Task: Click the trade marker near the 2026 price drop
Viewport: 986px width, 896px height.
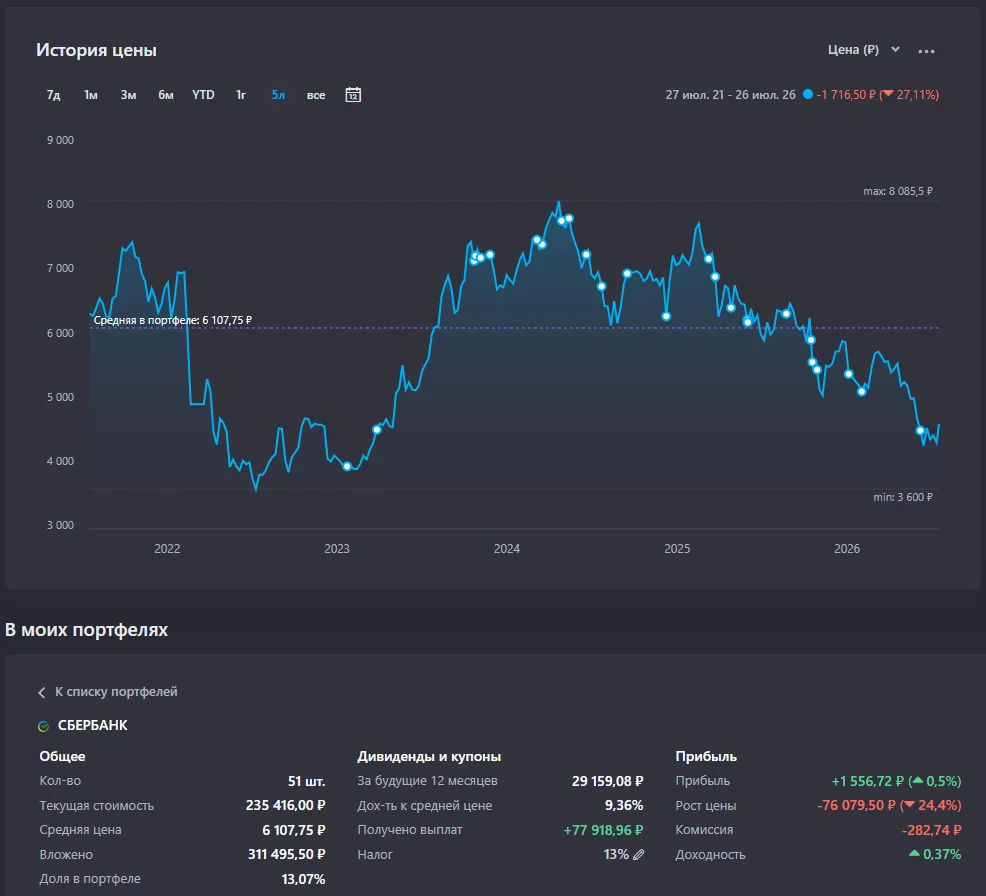Action: (x=920, y=431)
